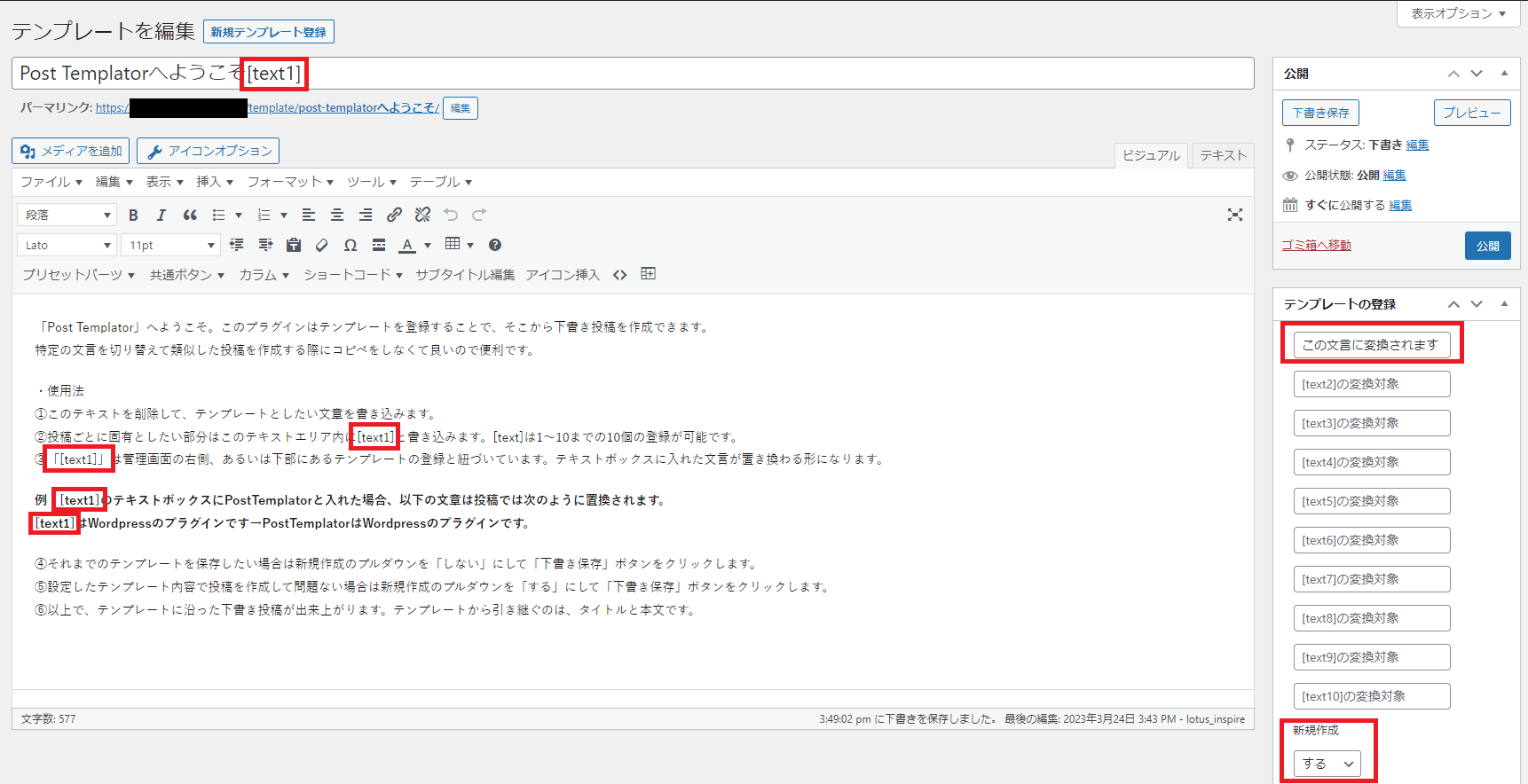Open the ツール menu
This screenshot has height=784, width=1528.
click(x=372, y=182)
